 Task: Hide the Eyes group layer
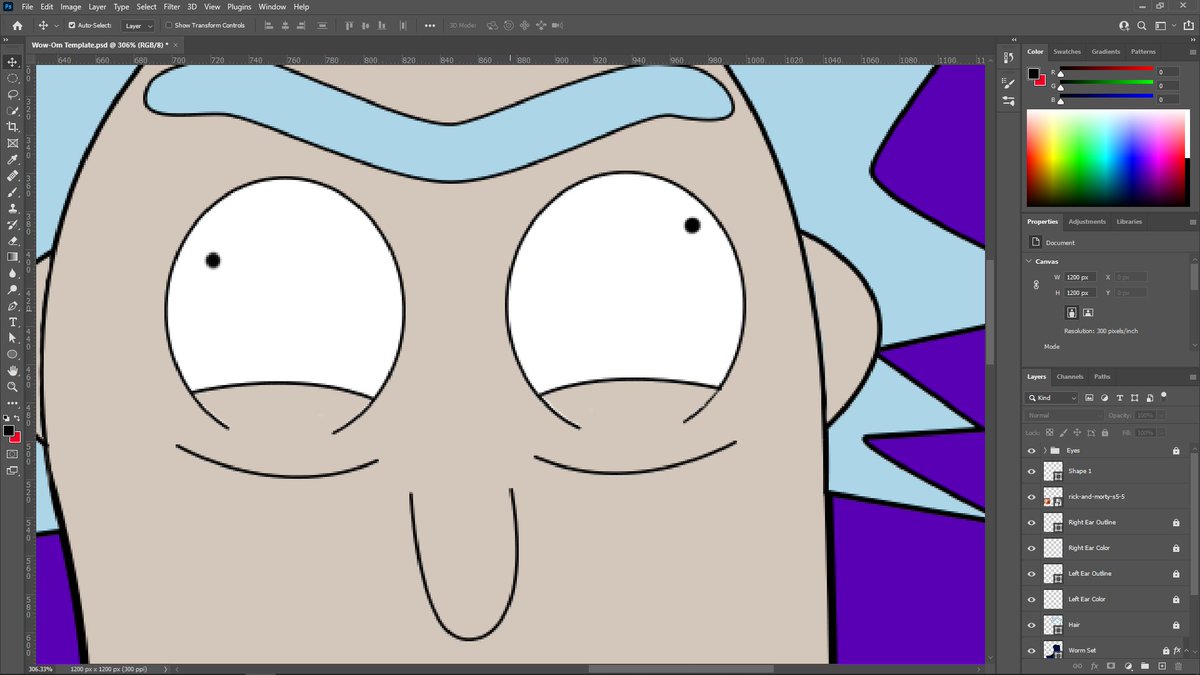[x=1032, y=451]
